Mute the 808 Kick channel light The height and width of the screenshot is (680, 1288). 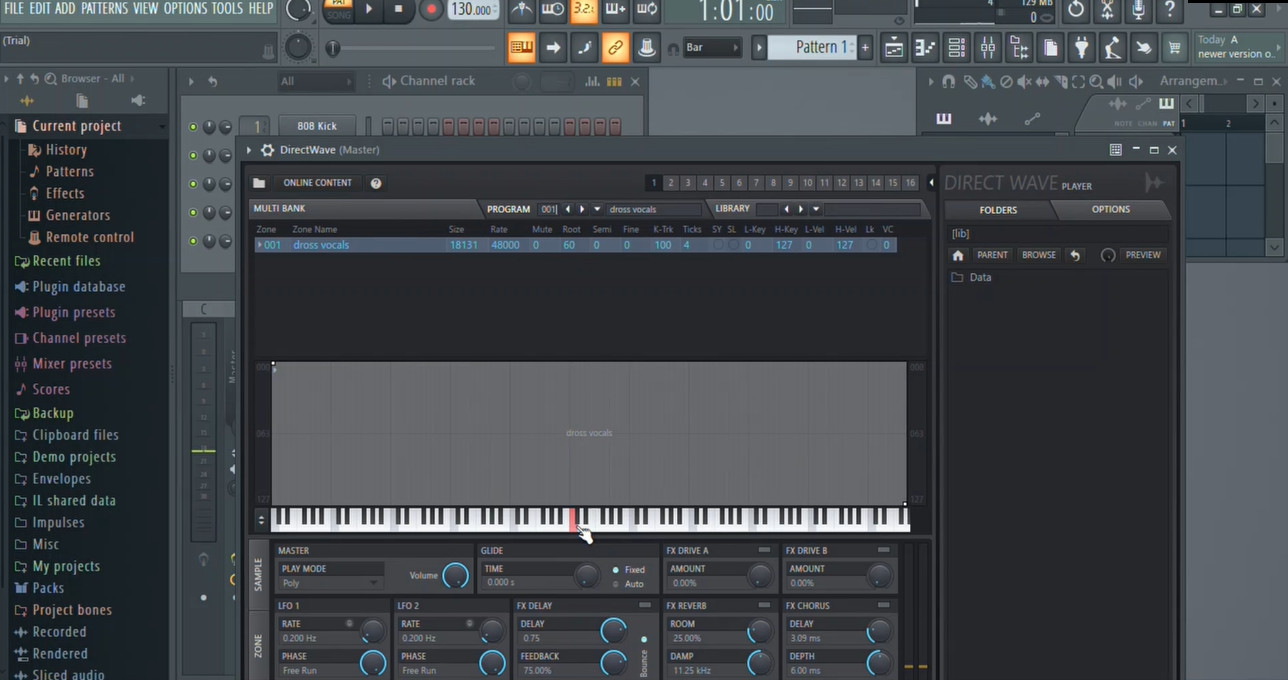point(192,125)
